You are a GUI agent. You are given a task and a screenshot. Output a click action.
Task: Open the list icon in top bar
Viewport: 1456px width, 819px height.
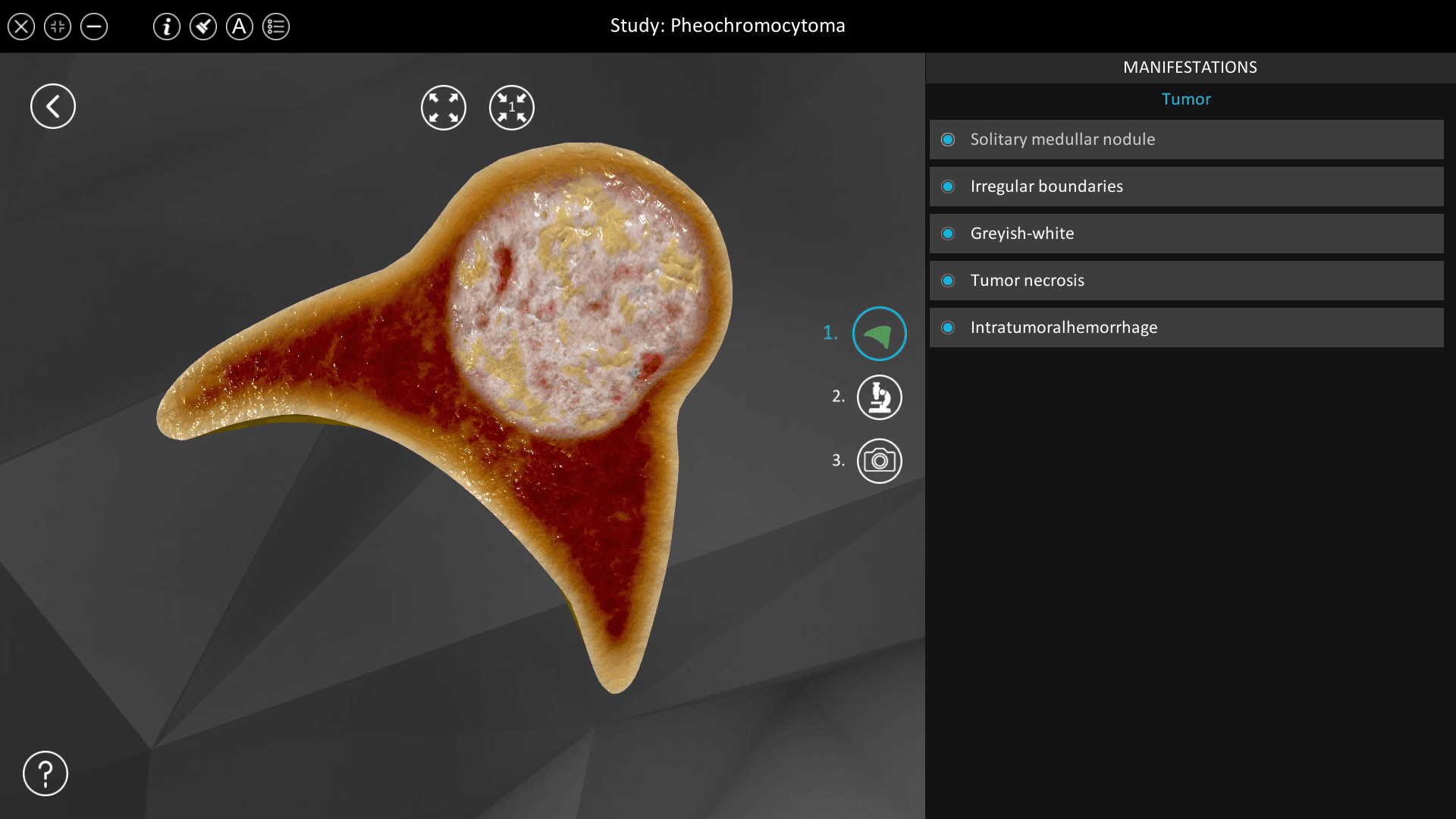coord(276,27)
